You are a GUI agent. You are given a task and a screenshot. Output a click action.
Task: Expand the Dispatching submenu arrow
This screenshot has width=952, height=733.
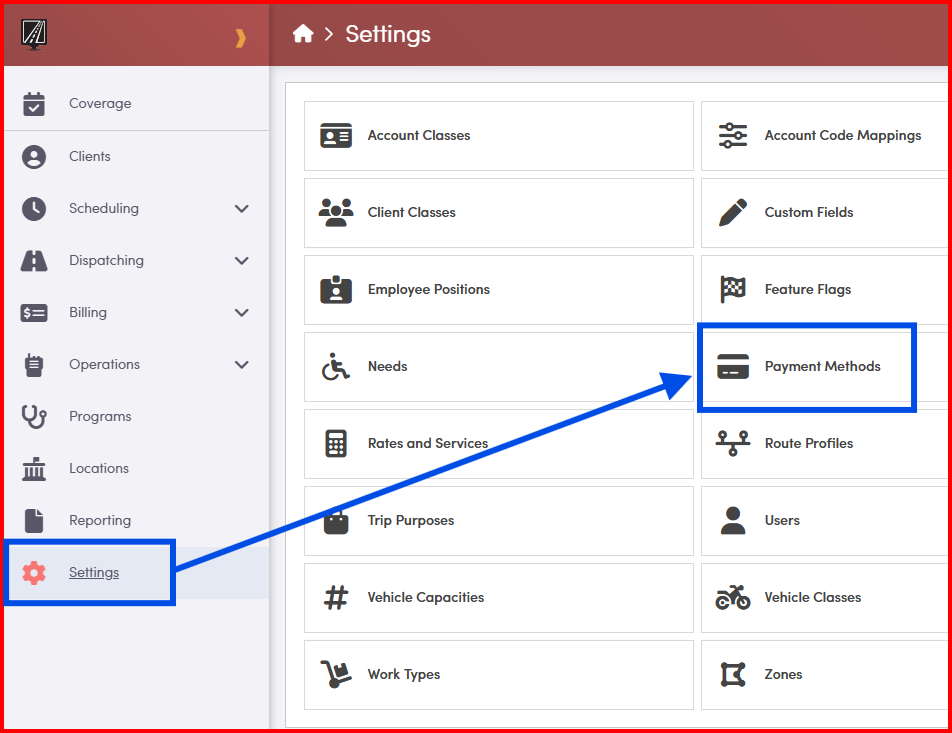(x=241, y=261)
